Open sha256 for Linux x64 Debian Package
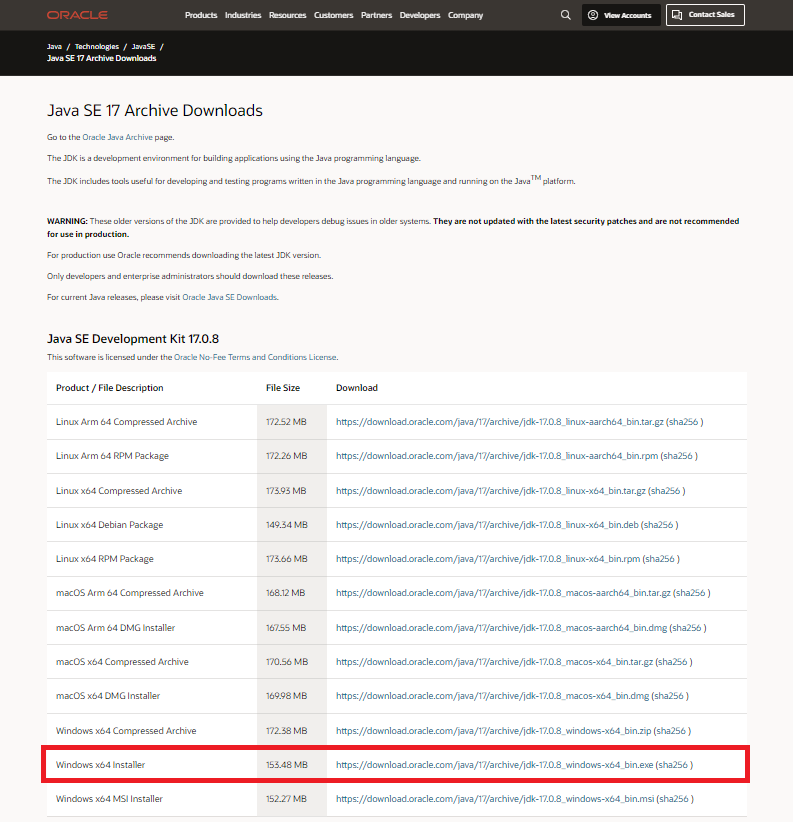The height and width of the screenshot is (822, 793). point(658,525)
